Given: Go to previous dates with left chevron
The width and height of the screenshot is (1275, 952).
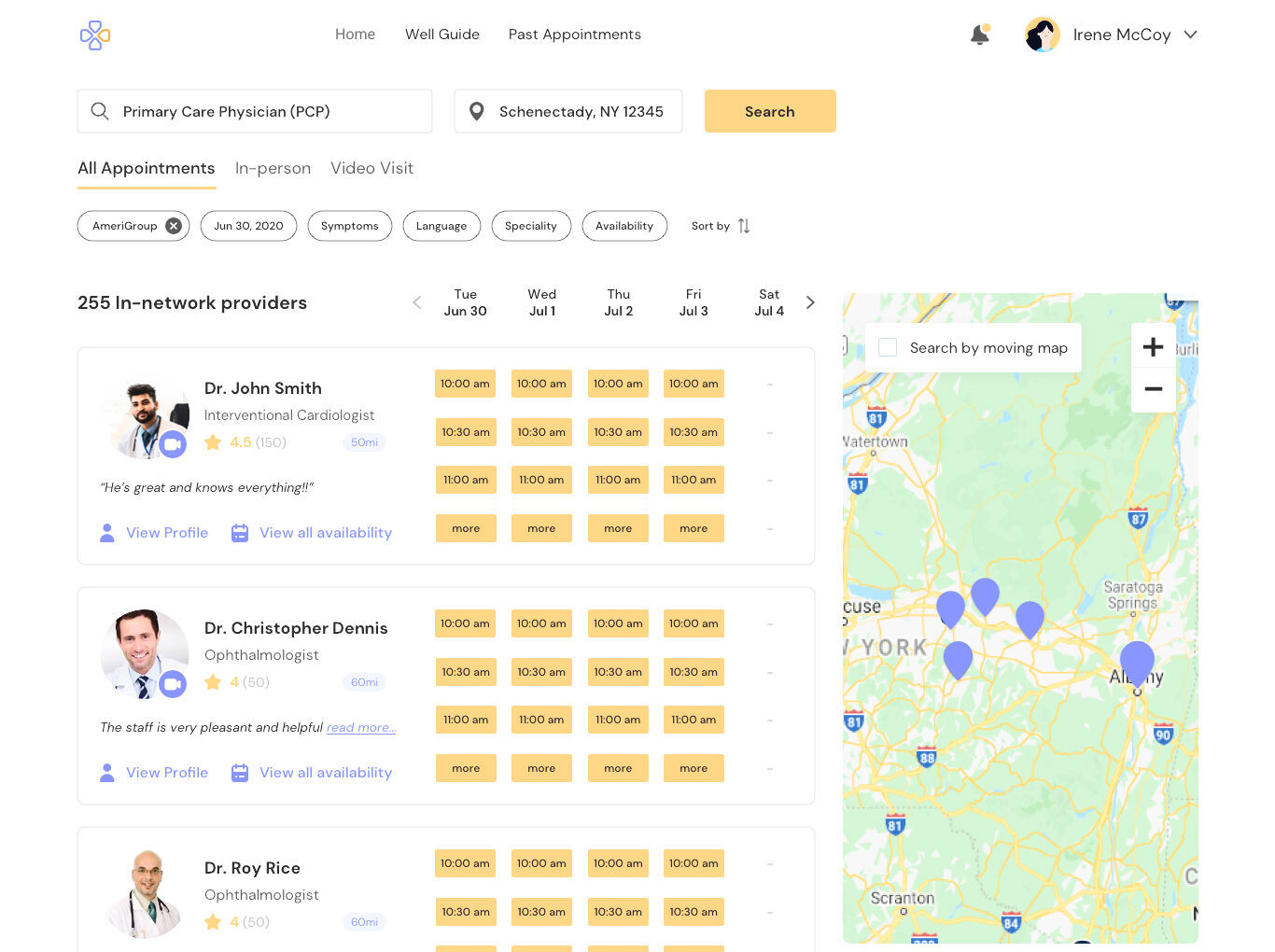Looking at the screenshot, I should [x=417, y=302].
